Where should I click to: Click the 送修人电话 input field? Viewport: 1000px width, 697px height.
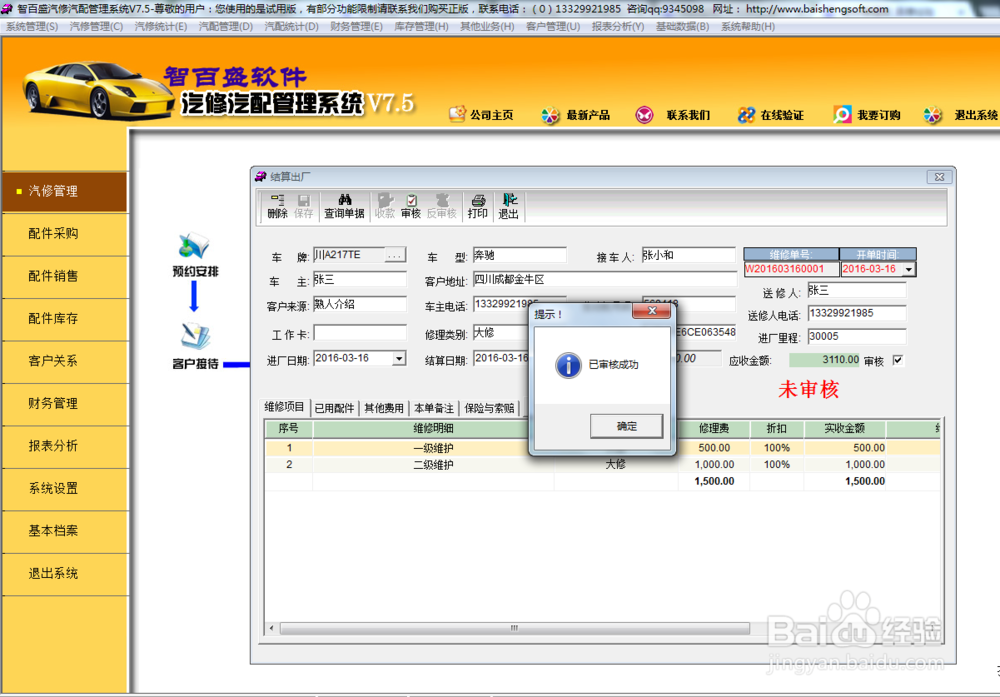click(x=857, y=313)
